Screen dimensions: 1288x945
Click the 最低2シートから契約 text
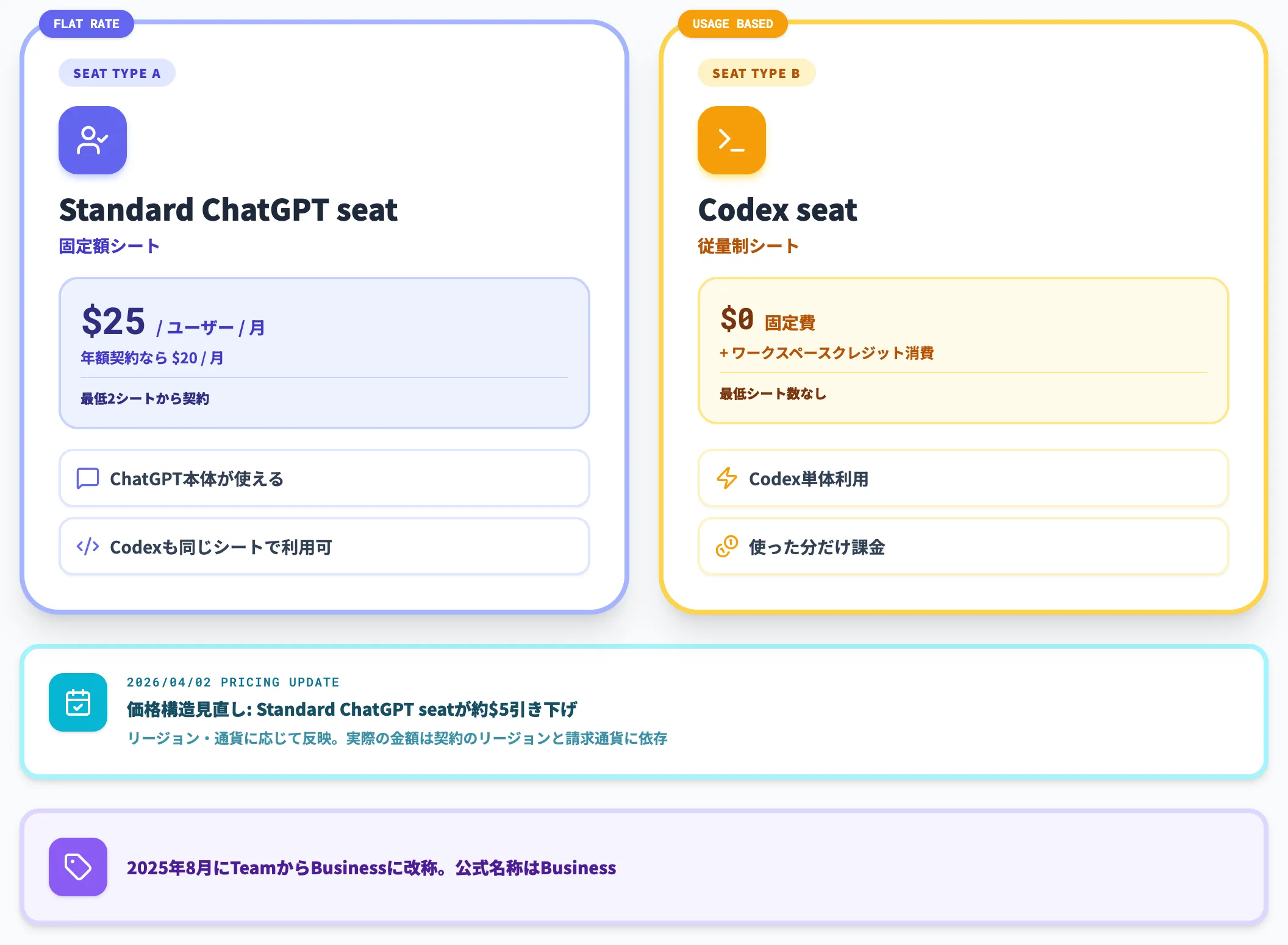[145, 399]
